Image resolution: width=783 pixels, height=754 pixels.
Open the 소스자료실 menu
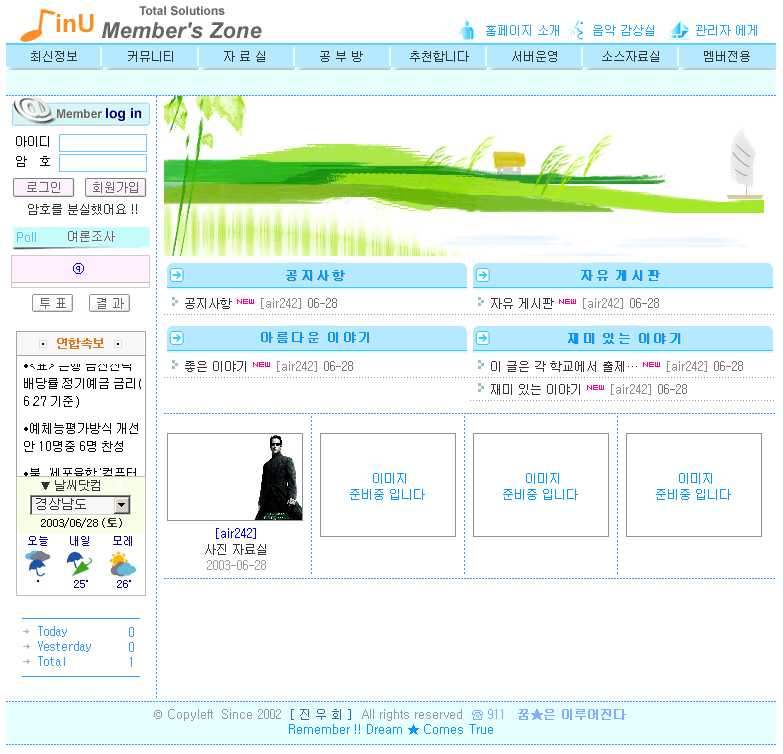click(x=630, y=57)
